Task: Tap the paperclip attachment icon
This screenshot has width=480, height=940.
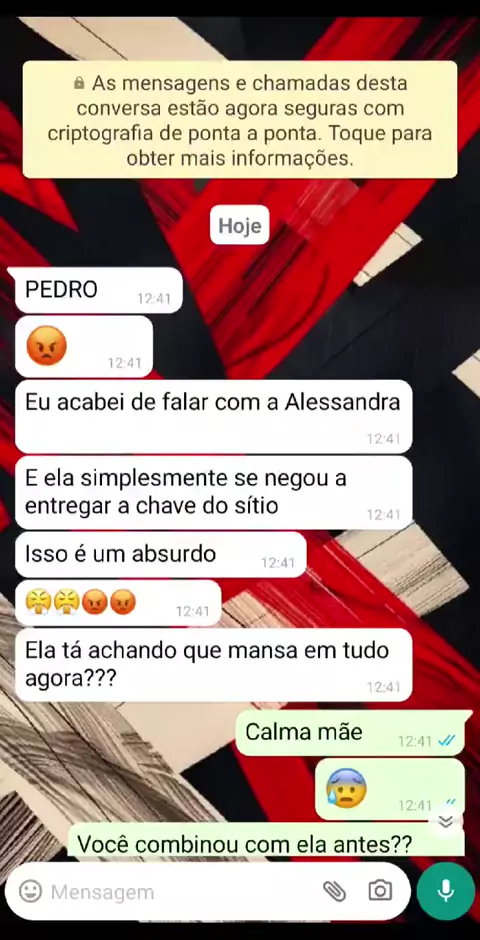Action: click(x=334, y=891)
